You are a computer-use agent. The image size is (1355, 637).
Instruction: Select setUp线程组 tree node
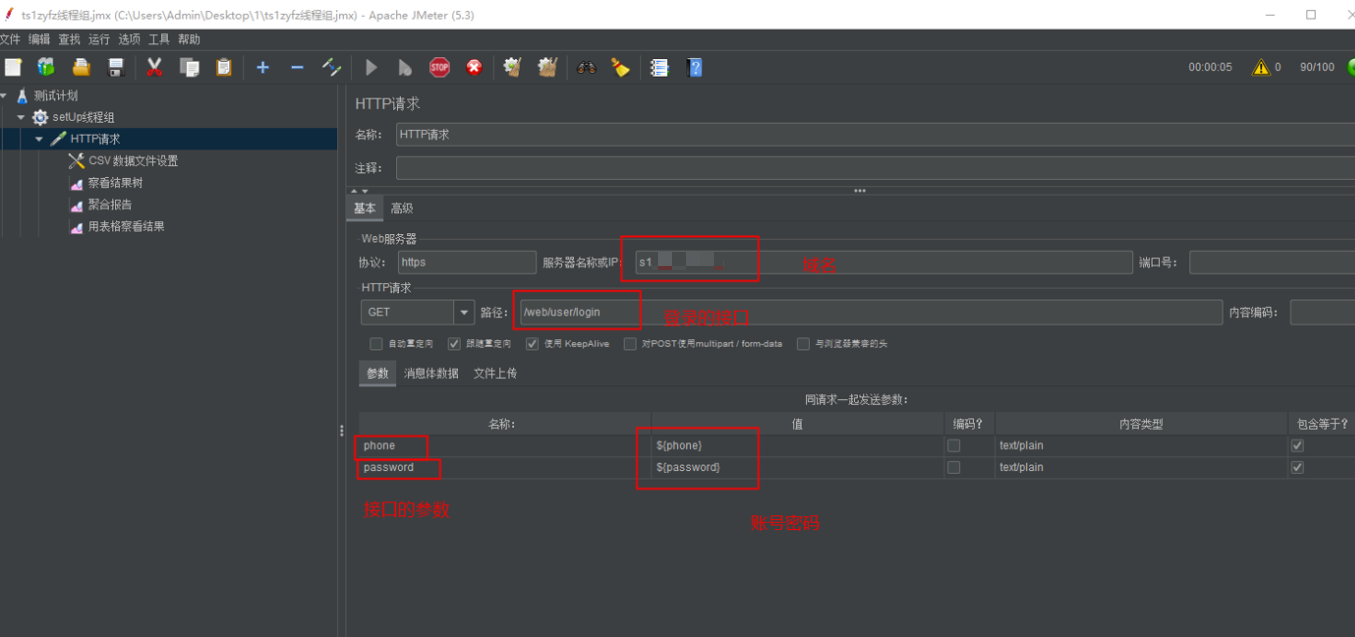[x=83, y=117]
